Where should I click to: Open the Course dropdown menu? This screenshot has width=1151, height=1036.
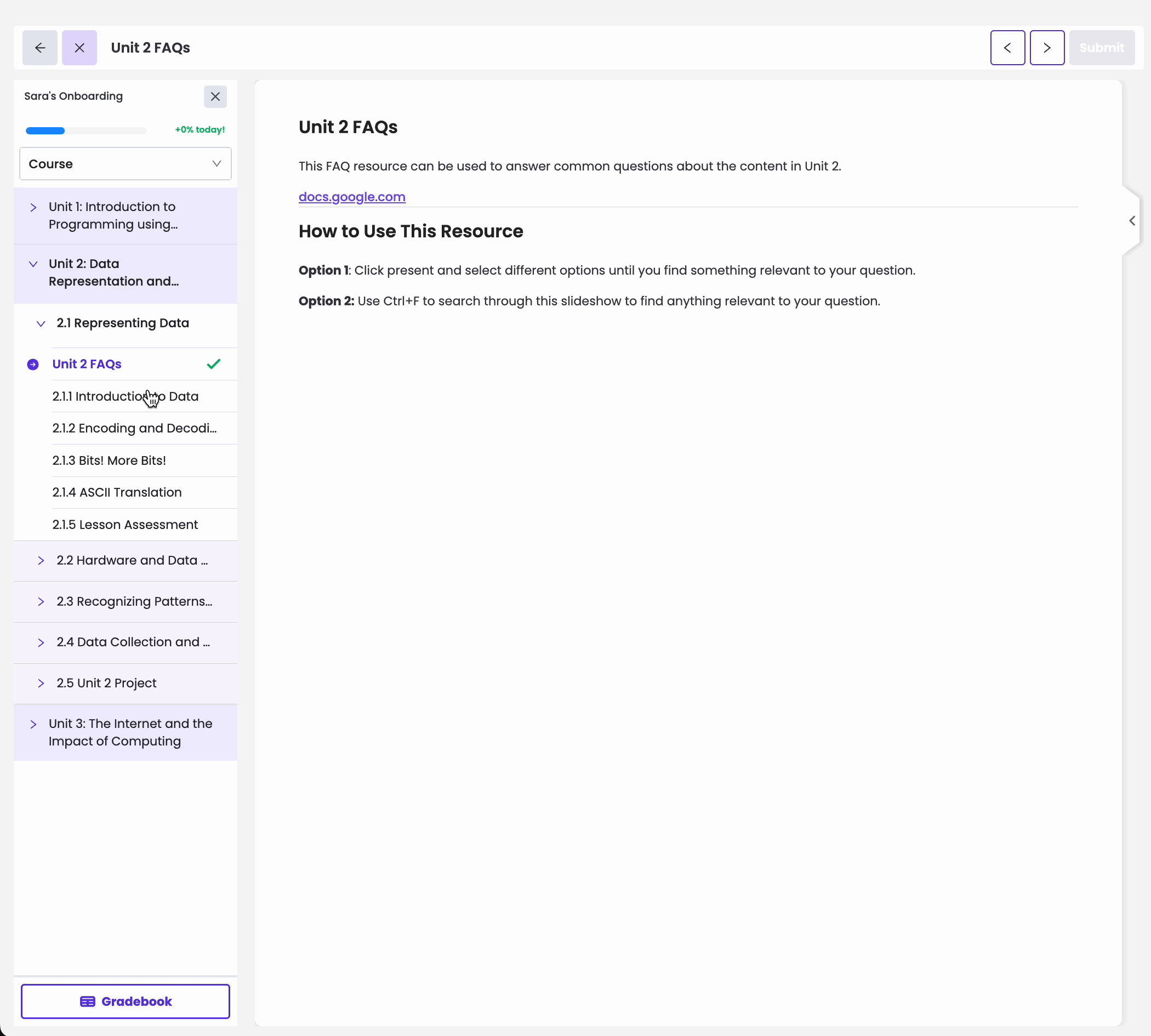pyautogui.click(x=125, y=163)
